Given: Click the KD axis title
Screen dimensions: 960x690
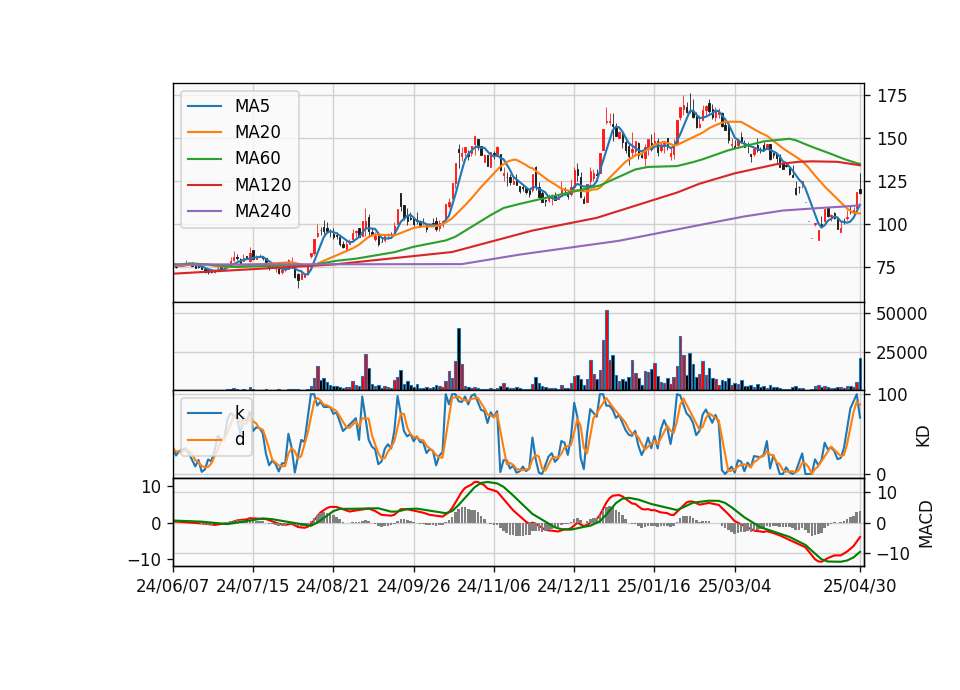Looking at the screenshot, I should [x=923, y=437].
